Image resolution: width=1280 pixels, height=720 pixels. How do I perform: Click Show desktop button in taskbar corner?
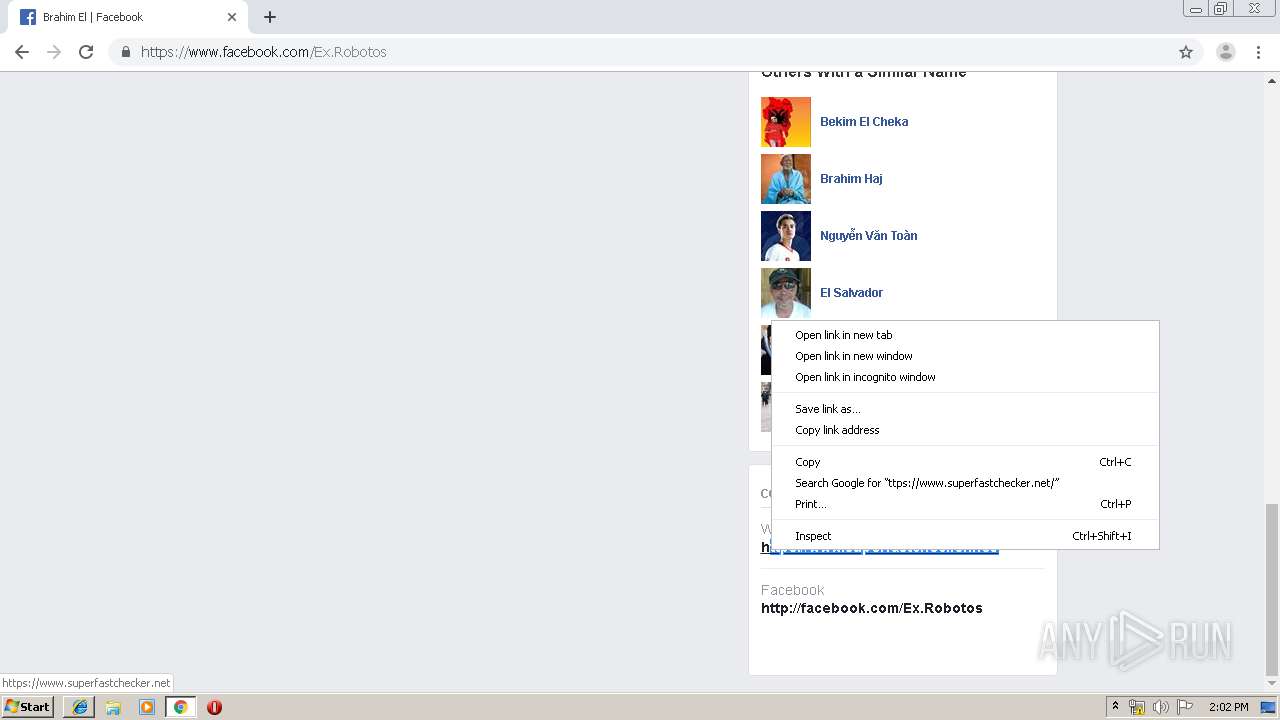[1268, 707]
